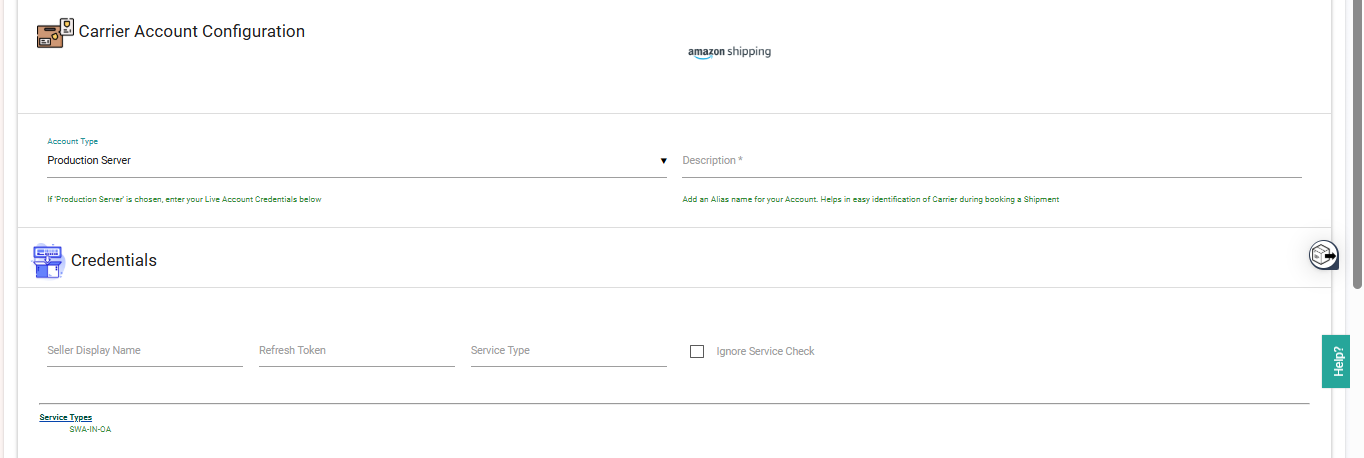Image resolution: width=1364 pixels, height=458 pixels.
Task: Click the Carrier Account Configuration heading text
Action: point(192,32)
